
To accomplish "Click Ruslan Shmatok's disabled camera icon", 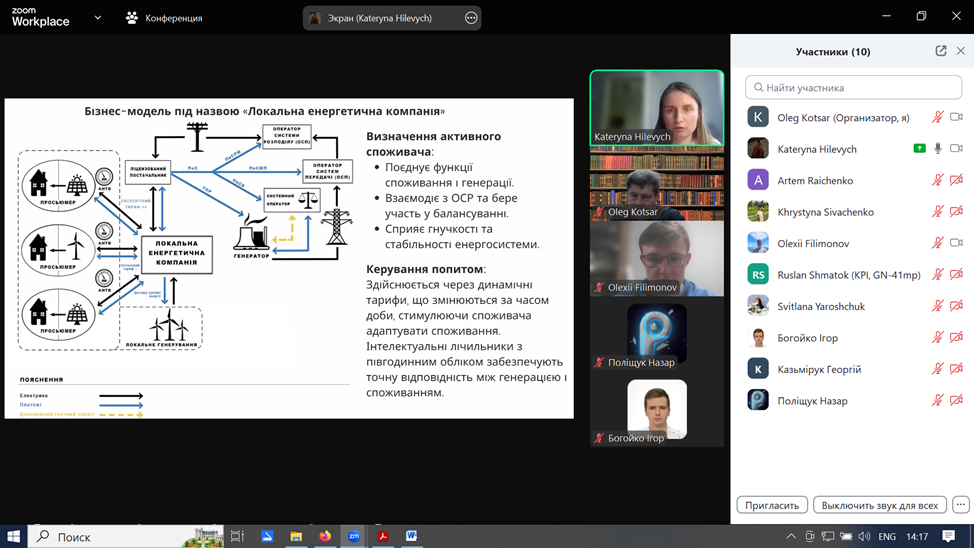I will [956, 275].
